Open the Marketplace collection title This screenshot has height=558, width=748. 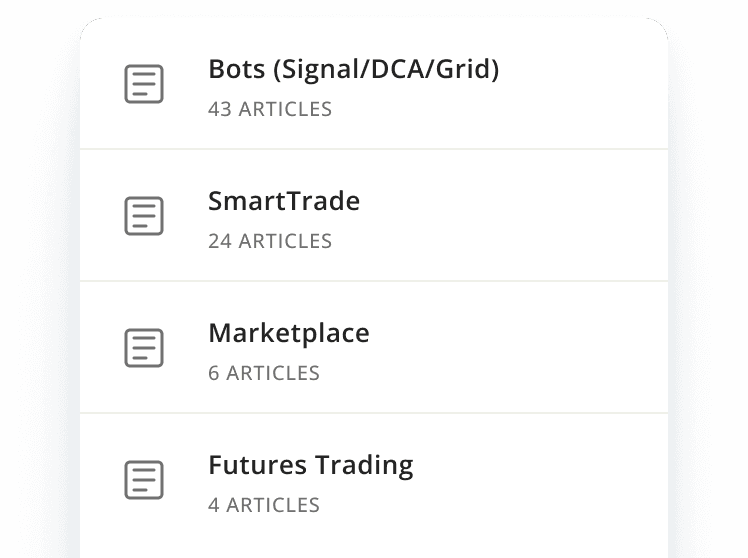(x=289, y=333)
